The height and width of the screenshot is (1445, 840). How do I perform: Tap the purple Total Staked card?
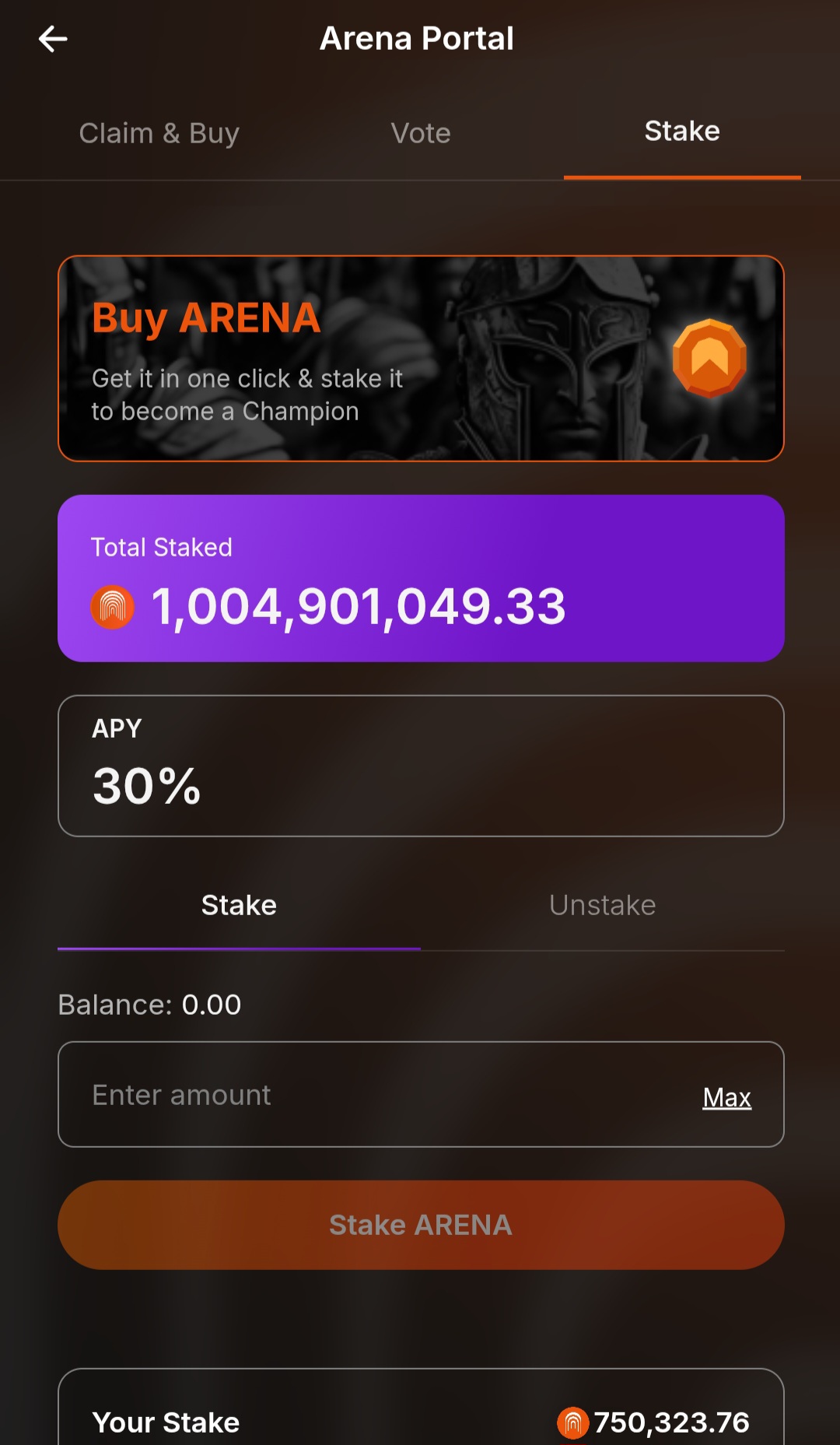coord(421,578)
